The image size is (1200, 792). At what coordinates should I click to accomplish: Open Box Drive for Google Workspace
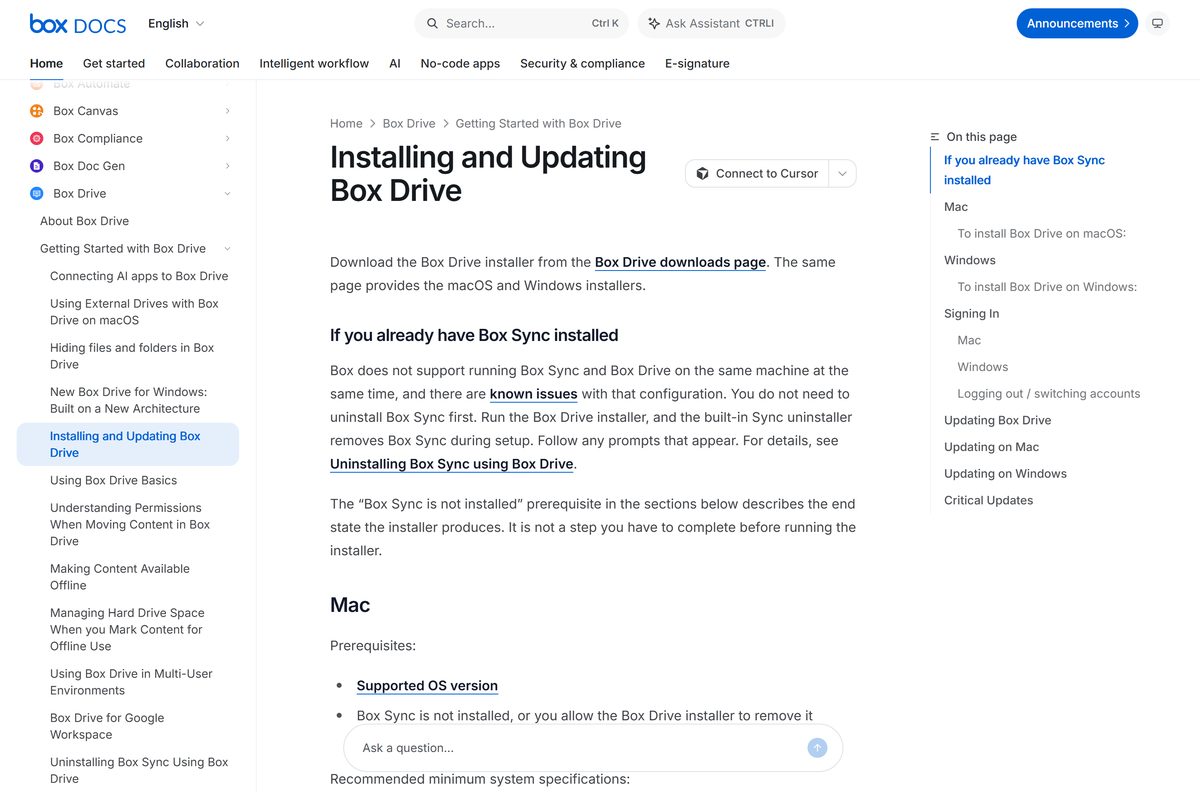pyautogui.click(x=107, y=726)
